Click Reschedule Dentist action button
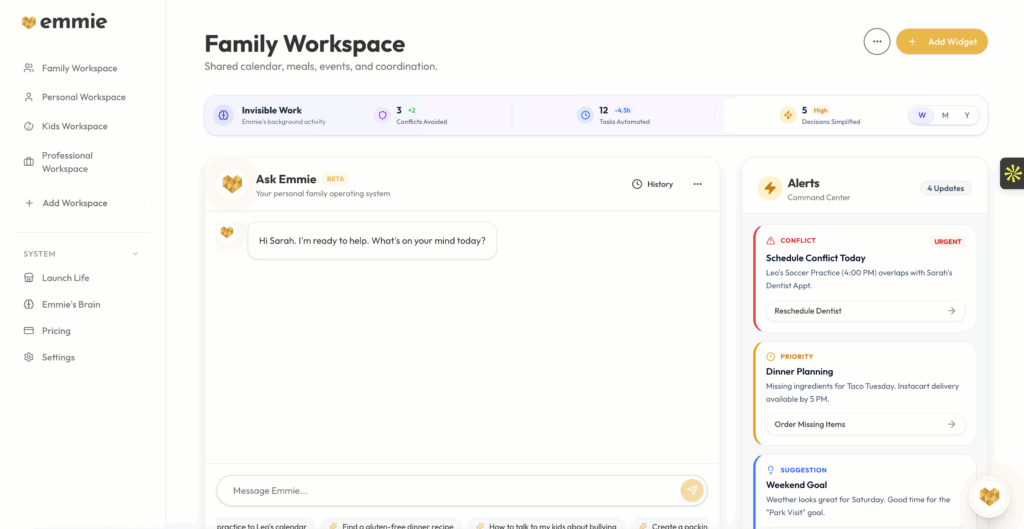This screenshot has width=1024, height=529. (x=865, y=311)
